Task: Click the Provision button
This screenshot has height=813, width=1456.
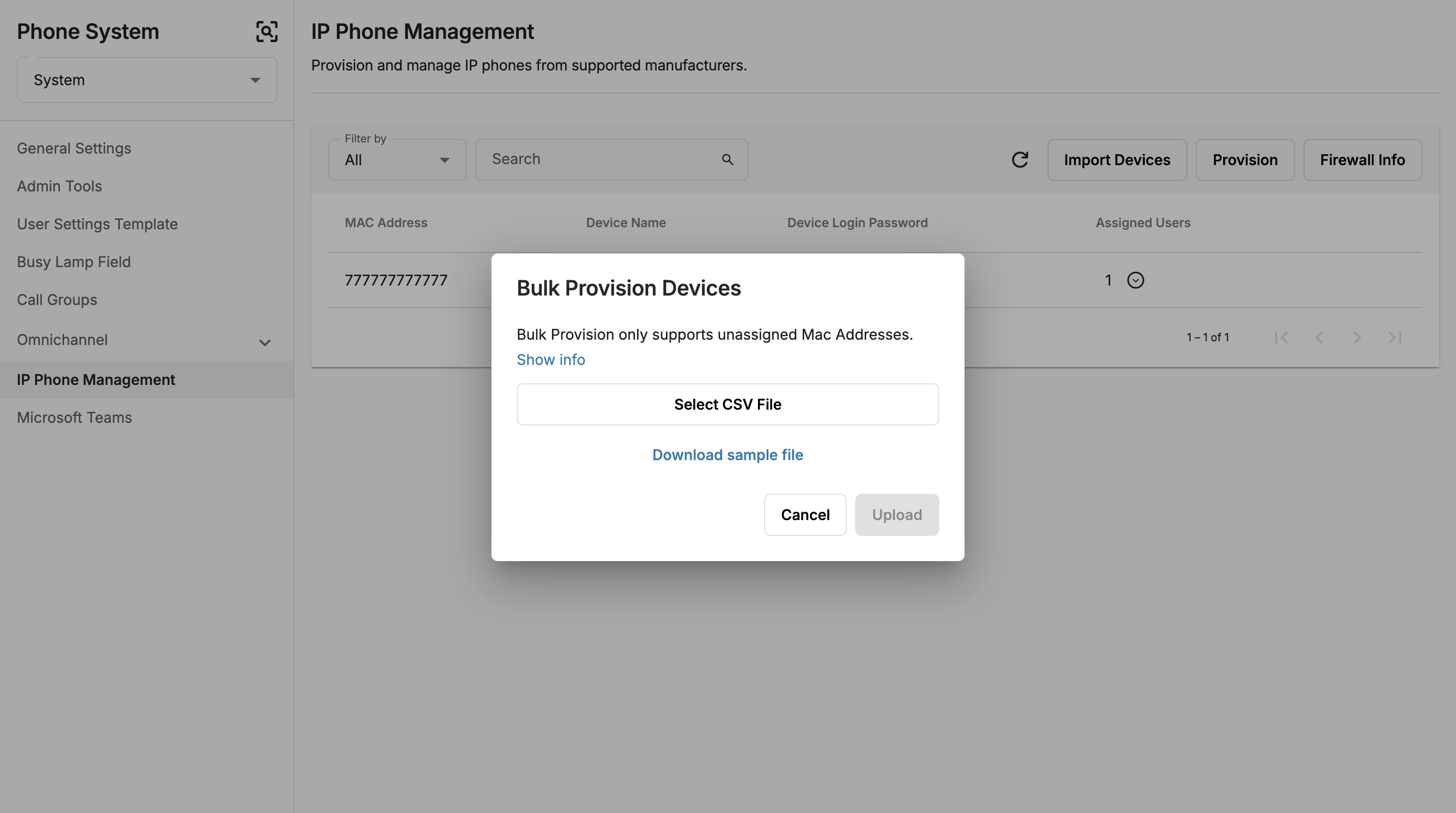Action: 1245,160
